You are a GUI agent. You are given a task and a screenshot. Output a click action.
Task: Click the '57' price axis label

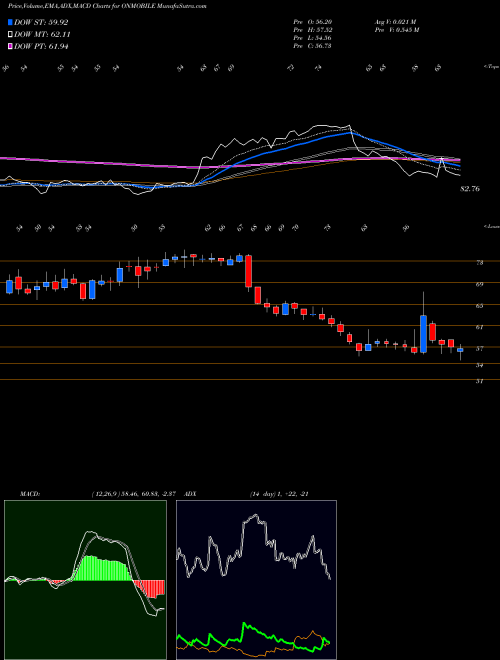point(479,348)
